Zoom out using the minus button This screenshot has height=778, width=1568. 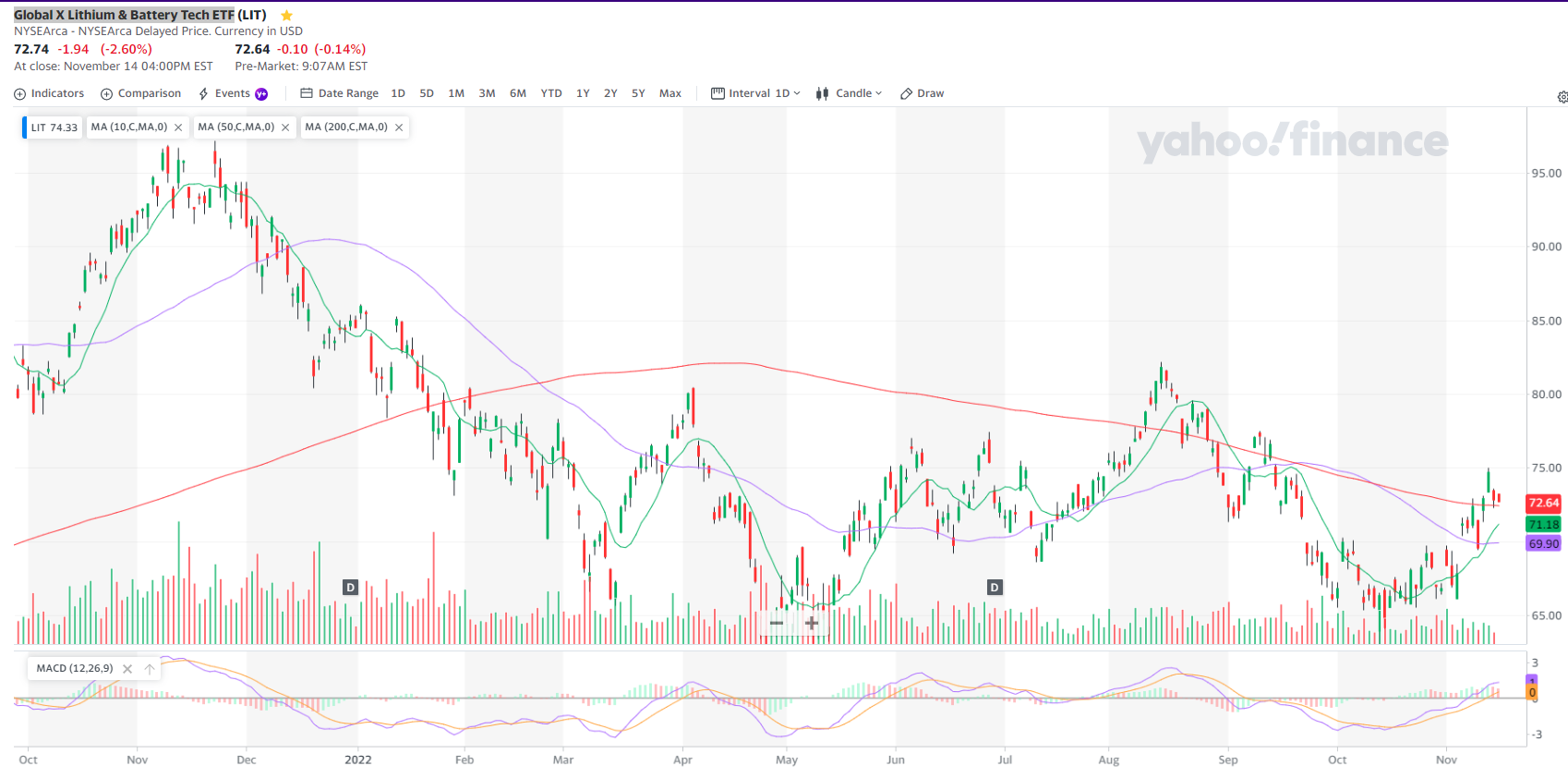[777, 623]
